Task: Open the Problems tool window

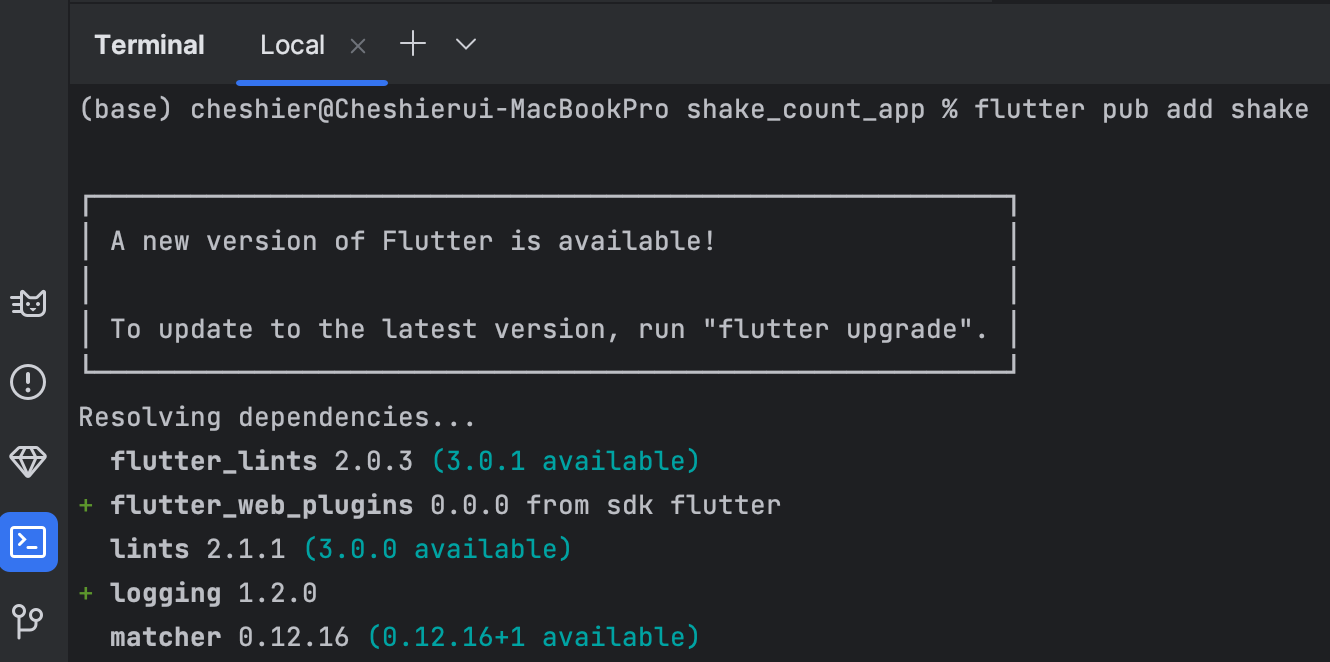Action: tap(28, 382)
